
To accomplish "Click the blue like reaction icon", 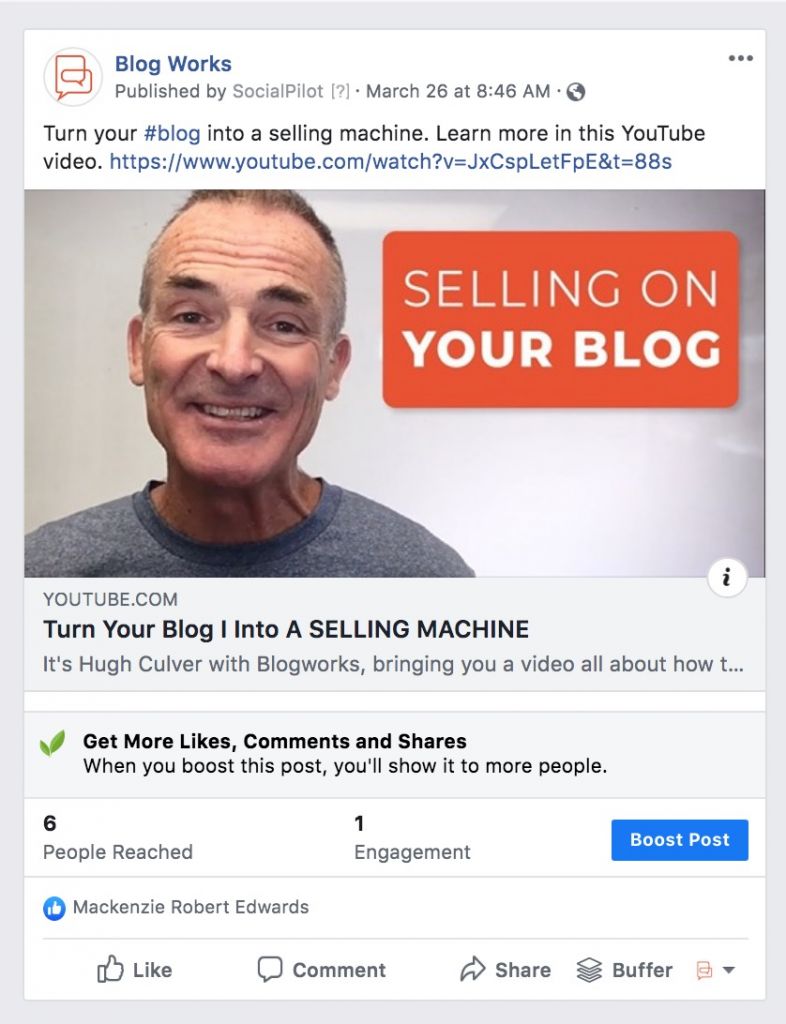I will [54, 908].
